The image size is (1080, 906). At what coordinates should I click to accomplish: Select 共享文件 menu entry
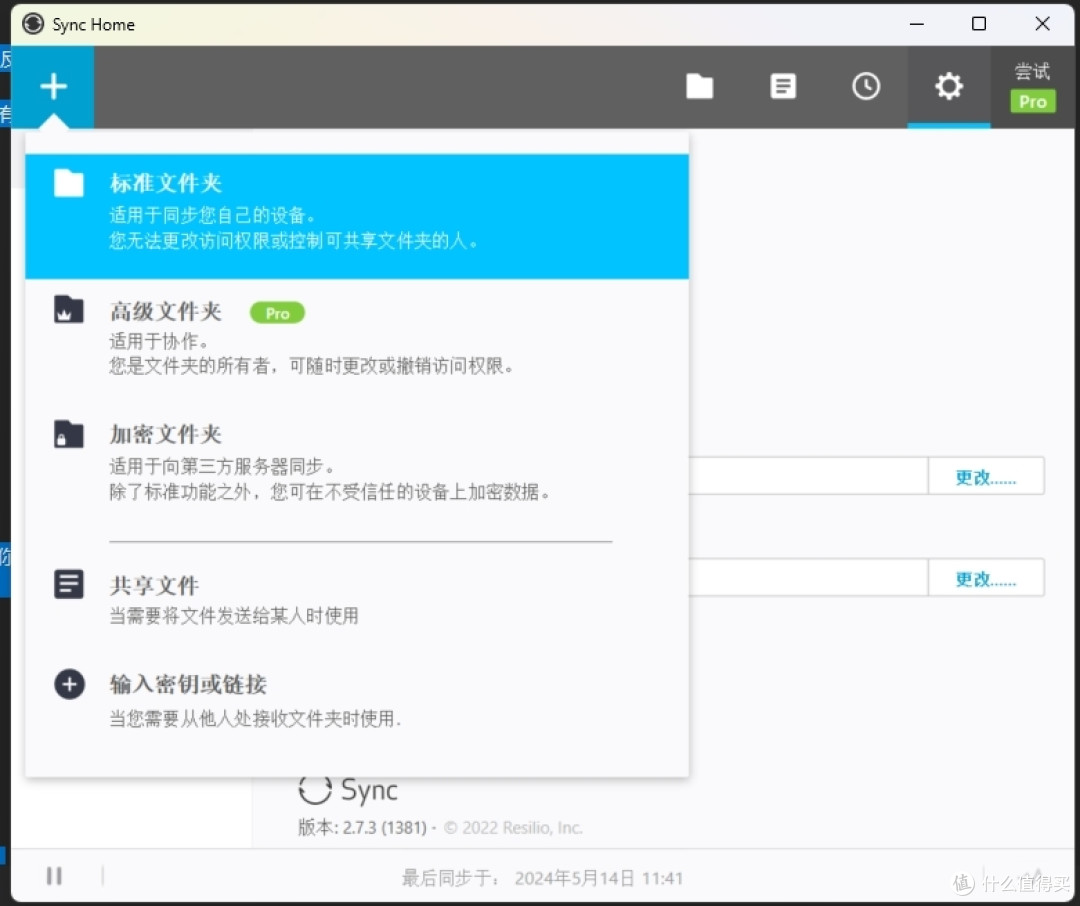(357, 599)
